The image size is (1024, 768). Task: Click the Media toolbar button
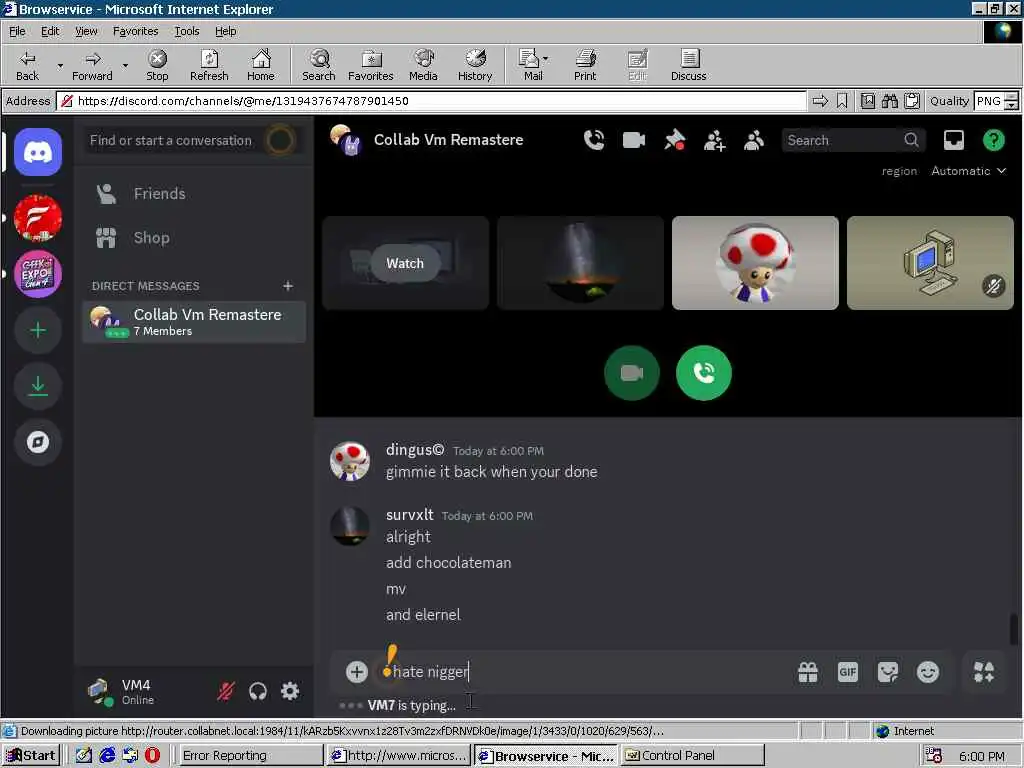[423, 65]
